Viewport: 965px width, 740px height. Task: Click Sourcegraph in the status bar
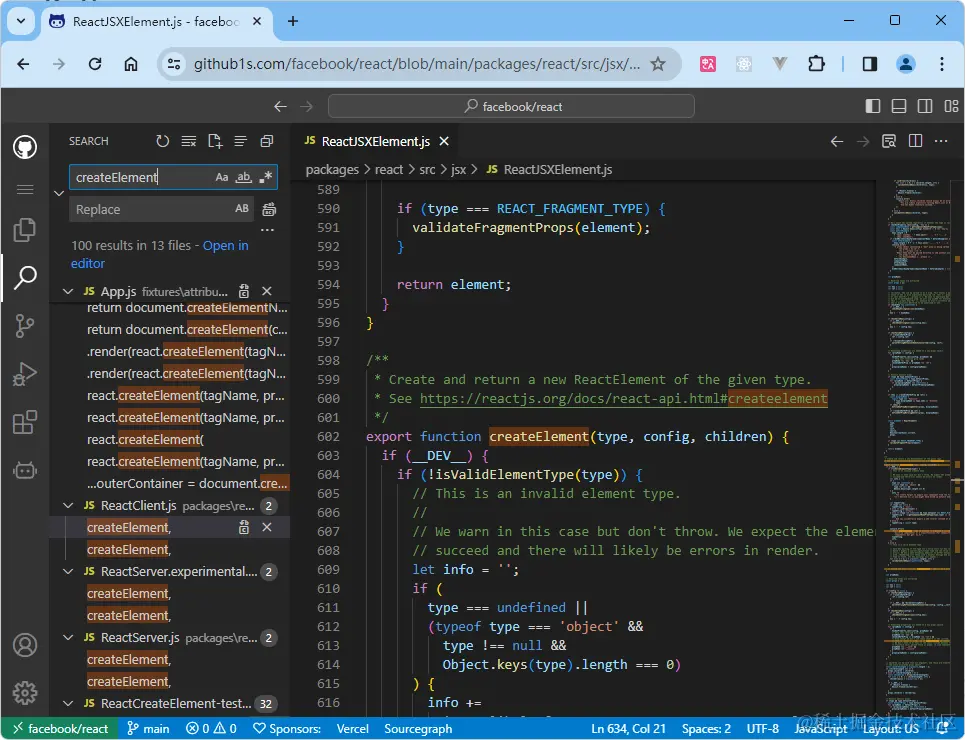click(x=418, y=729)
